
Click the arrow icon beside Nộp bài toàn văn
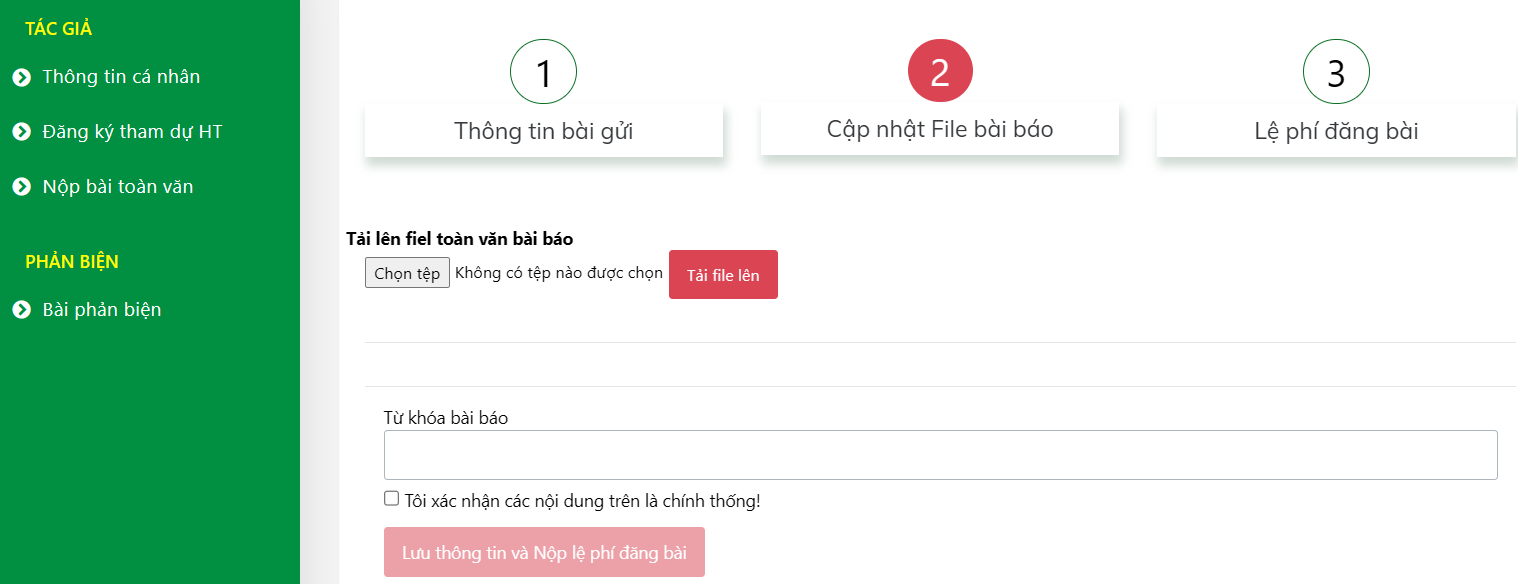22,187
